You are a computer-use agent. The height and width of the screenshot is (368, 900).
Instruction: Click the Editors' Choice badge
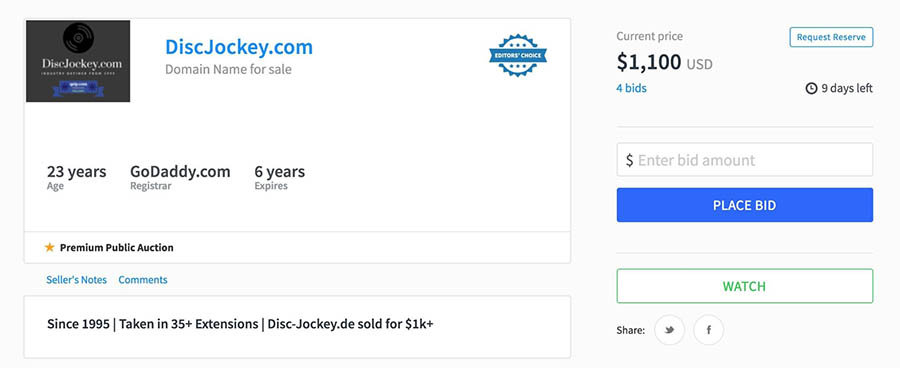pyautogui.click(x=518, y=55)
